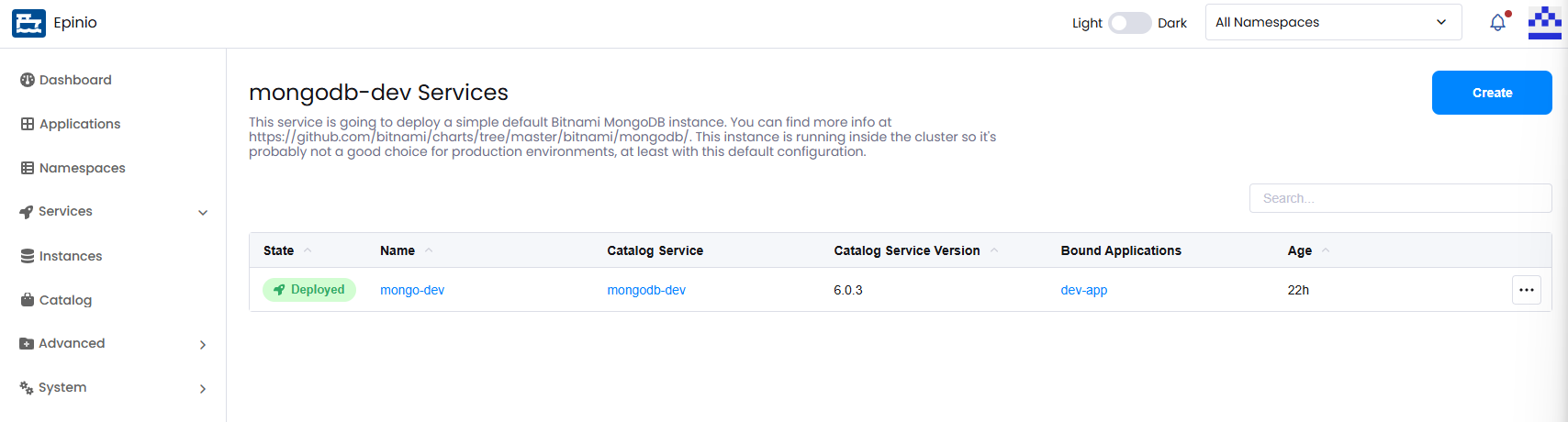Click the Deployed state badge
Viewport: 1568px width, 422px height.
309,290
